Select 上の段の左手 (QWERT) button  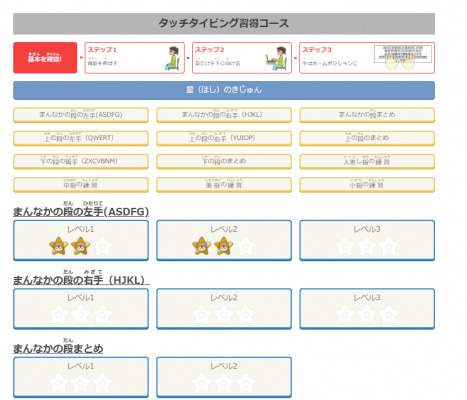click(81, 138)
